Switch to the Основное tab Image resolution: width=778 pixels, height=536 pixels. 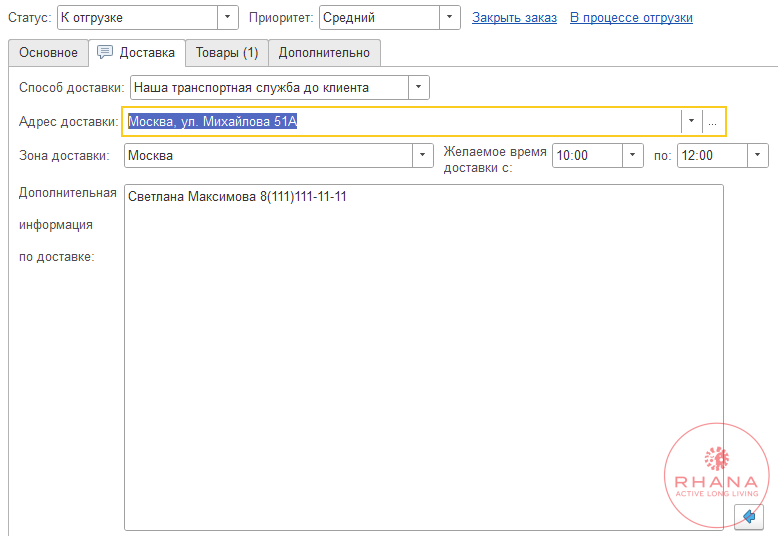coord(48,53)
